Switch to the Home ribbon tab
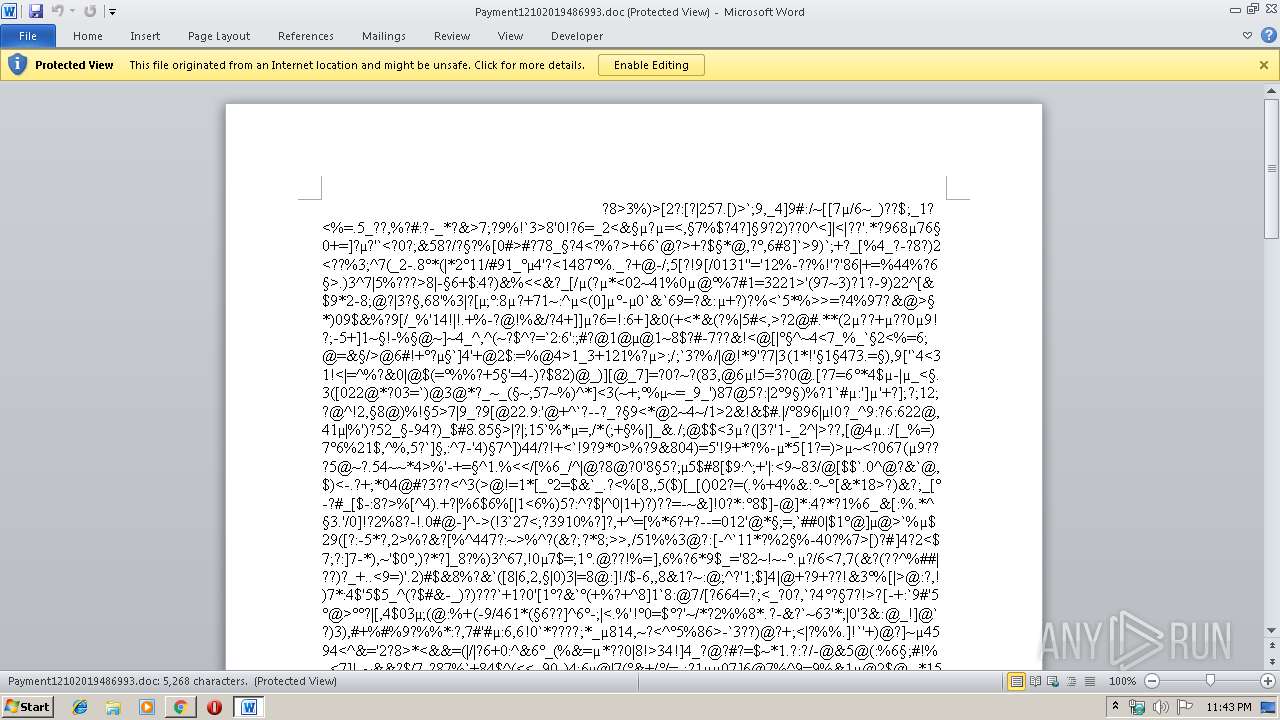This screenshot has height=720, width=1280. click(88, 36)
